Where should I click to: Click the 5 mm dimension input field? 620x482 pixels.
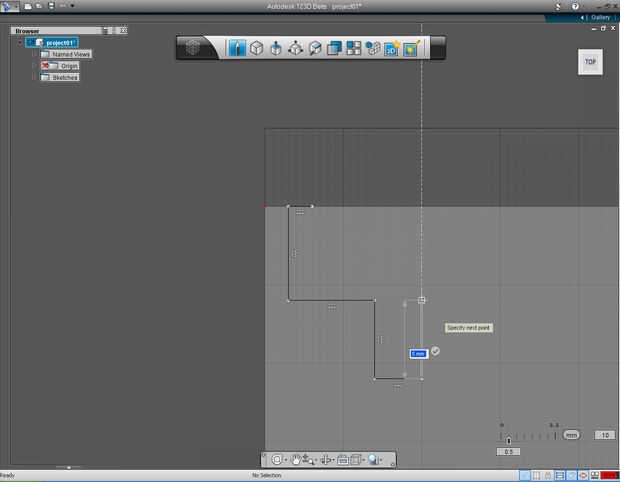pos(419,353)
